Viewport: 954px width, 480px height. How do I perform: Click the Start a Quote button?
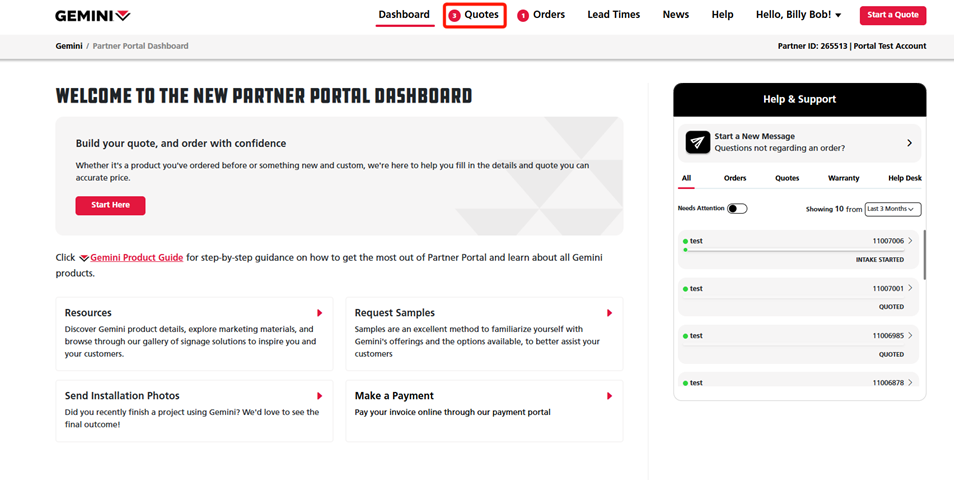pyautogui.click(x=892, y=15)
